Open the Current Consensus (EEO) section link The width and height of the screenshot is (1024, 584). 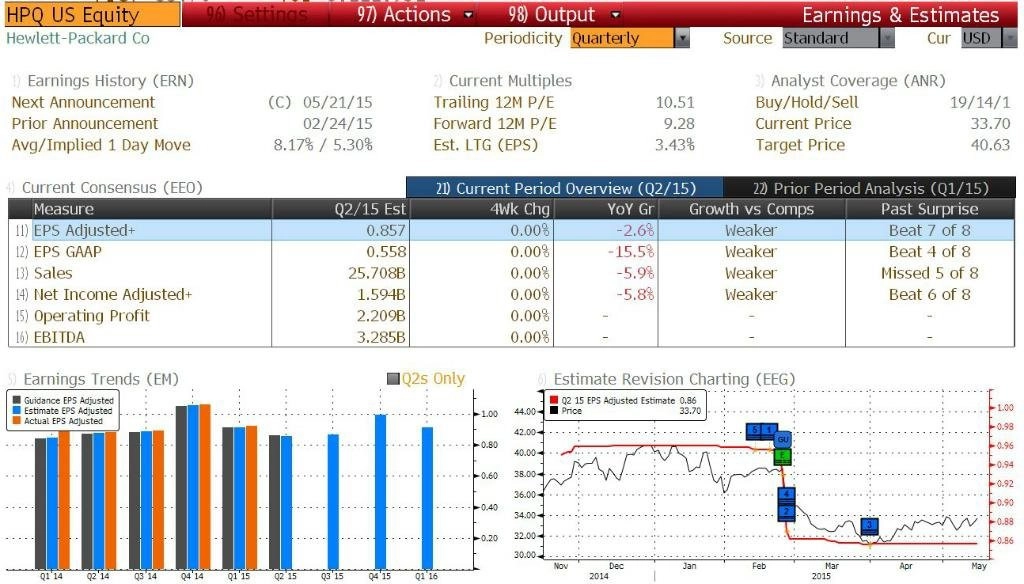click(x=112, y=188)
